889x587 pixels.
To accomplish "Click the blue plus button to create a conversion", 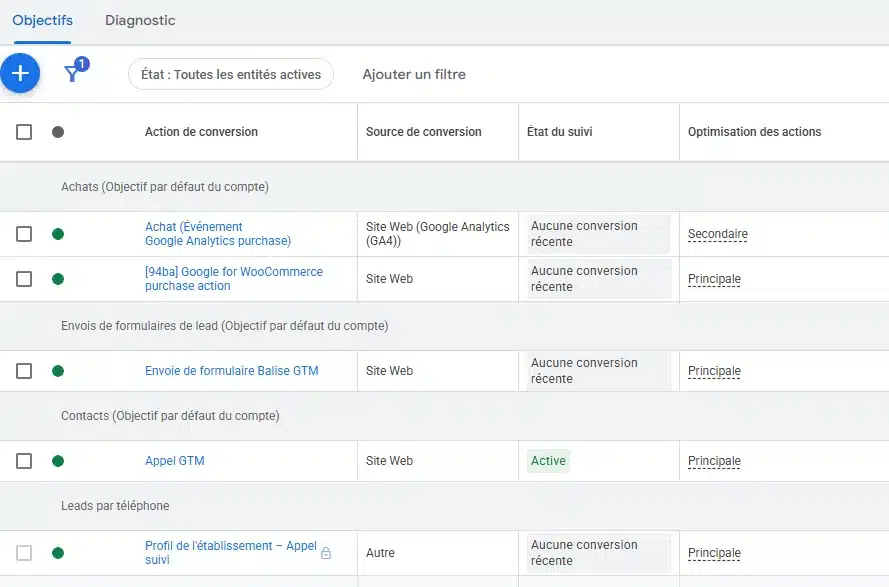I will point(20,73).
